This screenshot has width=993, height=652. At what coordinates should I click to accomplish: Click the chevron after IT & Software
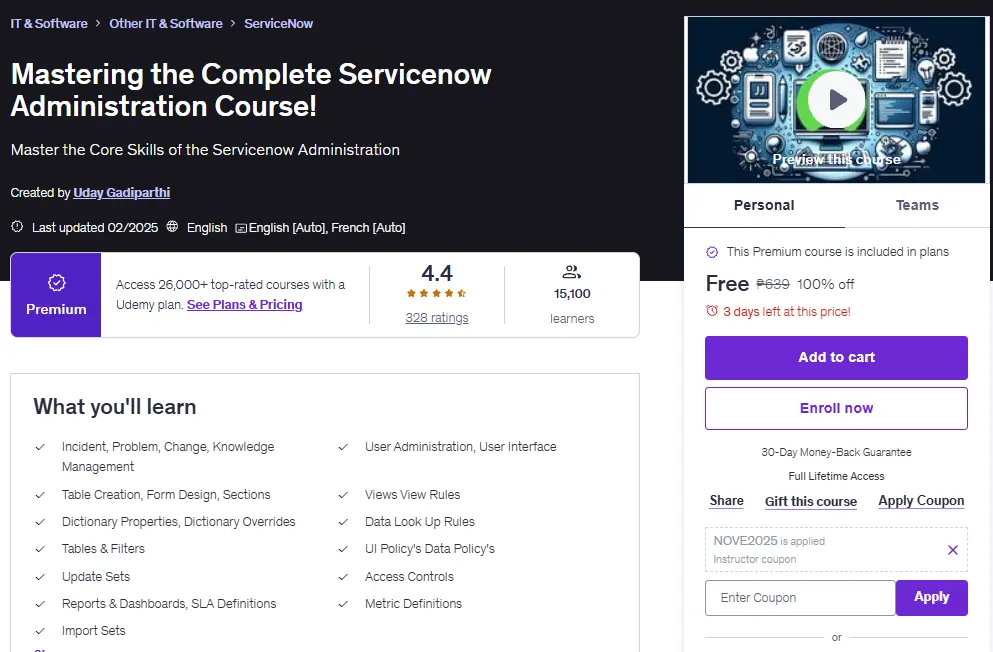pos(98,23)
